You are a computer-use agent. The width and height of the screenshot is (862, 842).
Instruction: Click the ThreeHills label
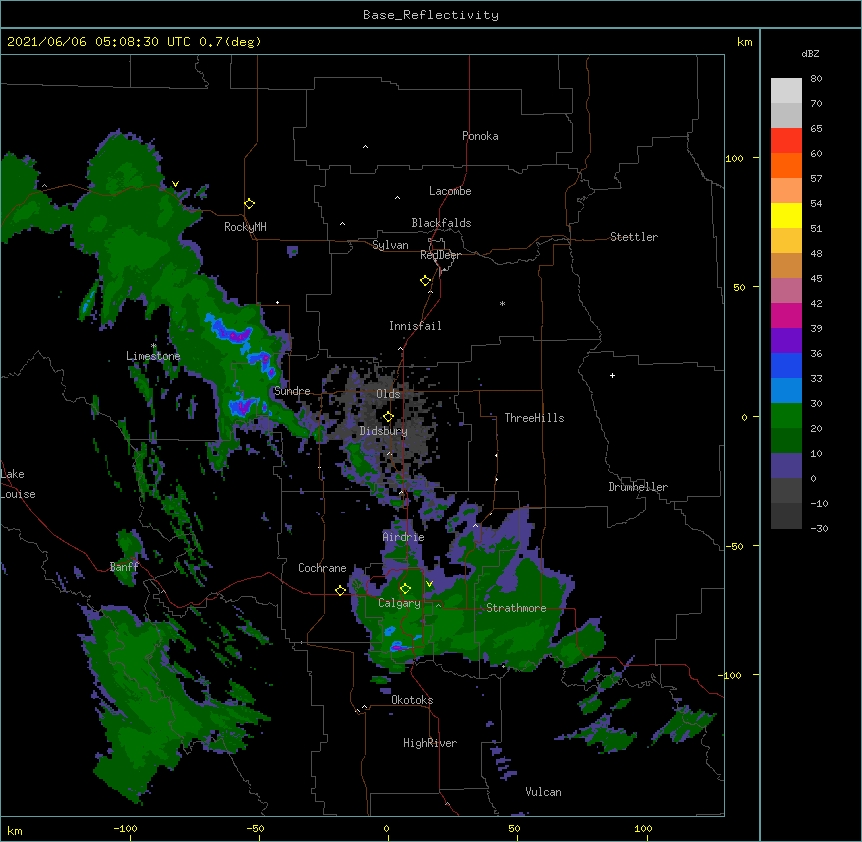click(x=534, y=418)
